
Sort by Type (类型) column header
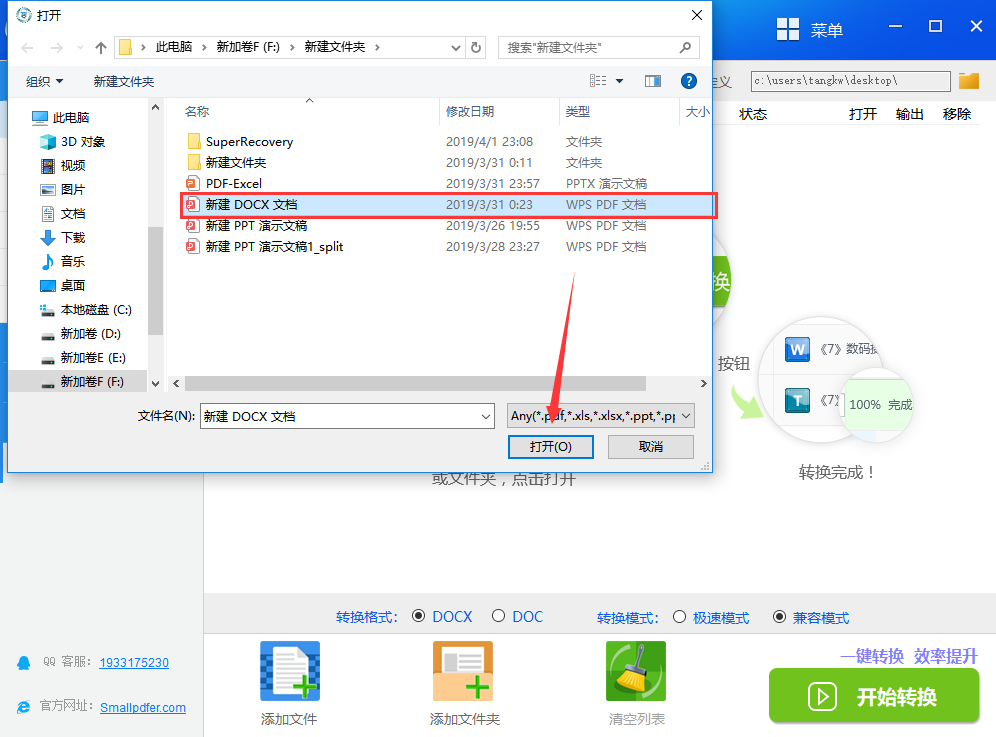point(578,112)
